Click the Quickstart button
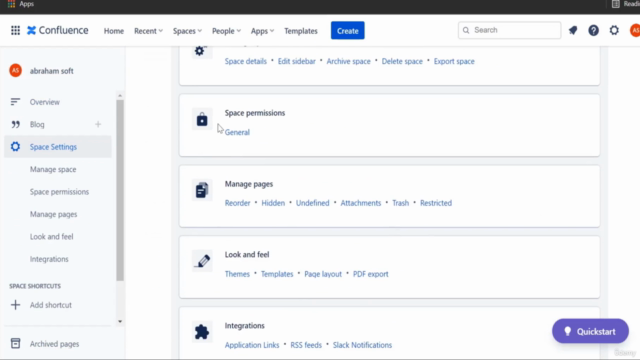 pos(590,331)
